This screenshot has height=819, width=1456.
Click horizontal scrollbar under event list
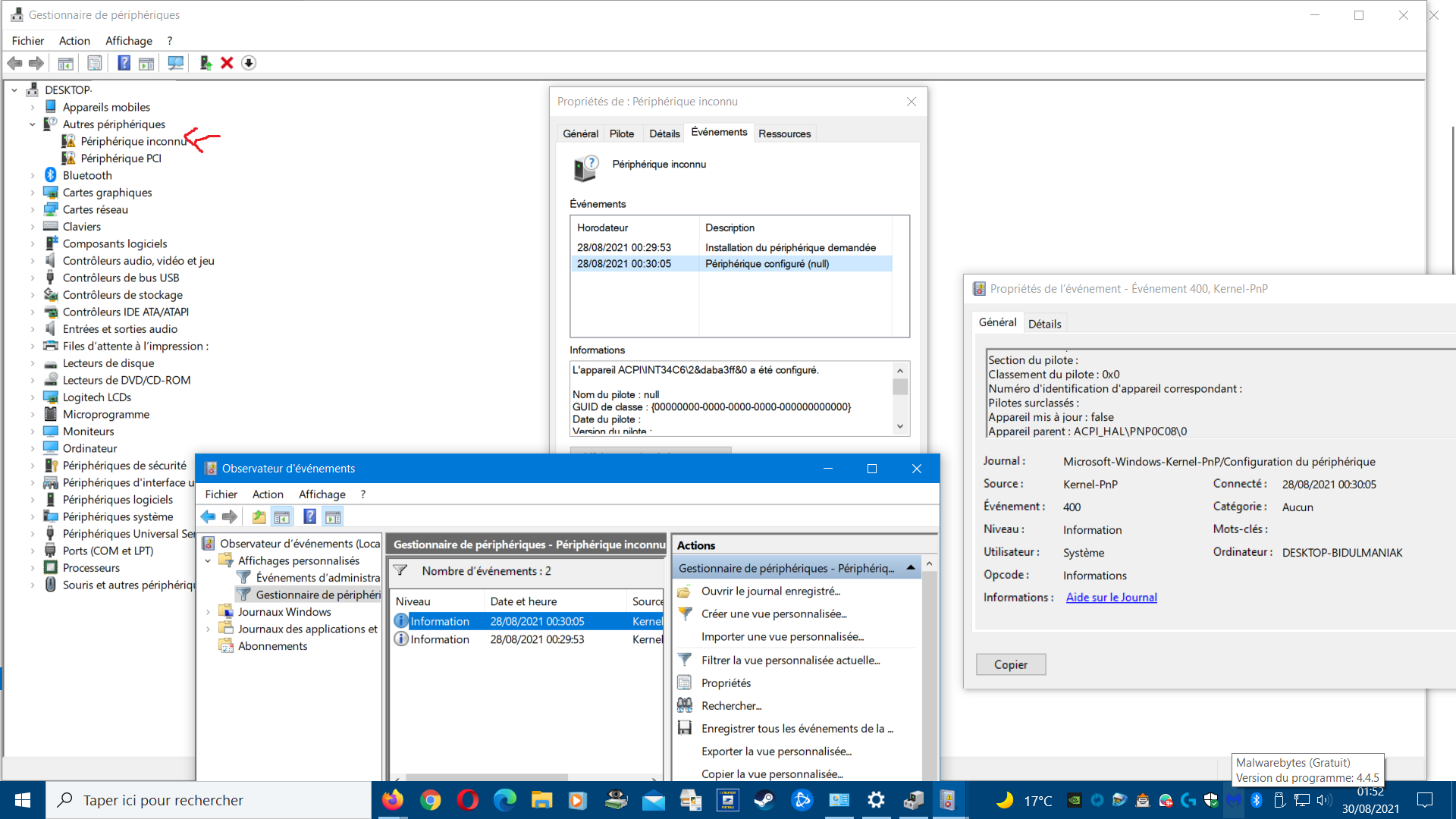coord(486,777)
